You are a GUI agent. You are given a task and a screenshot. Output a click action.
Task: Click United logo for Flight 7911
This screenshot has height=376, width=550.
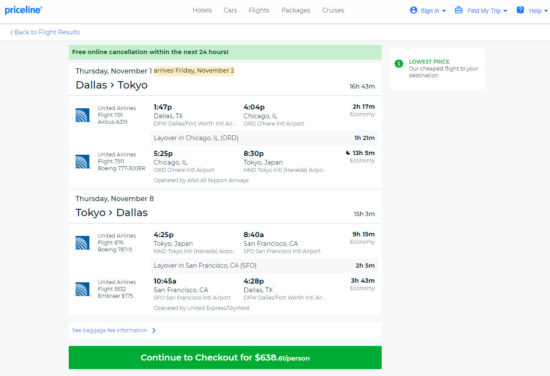point(82,161)
